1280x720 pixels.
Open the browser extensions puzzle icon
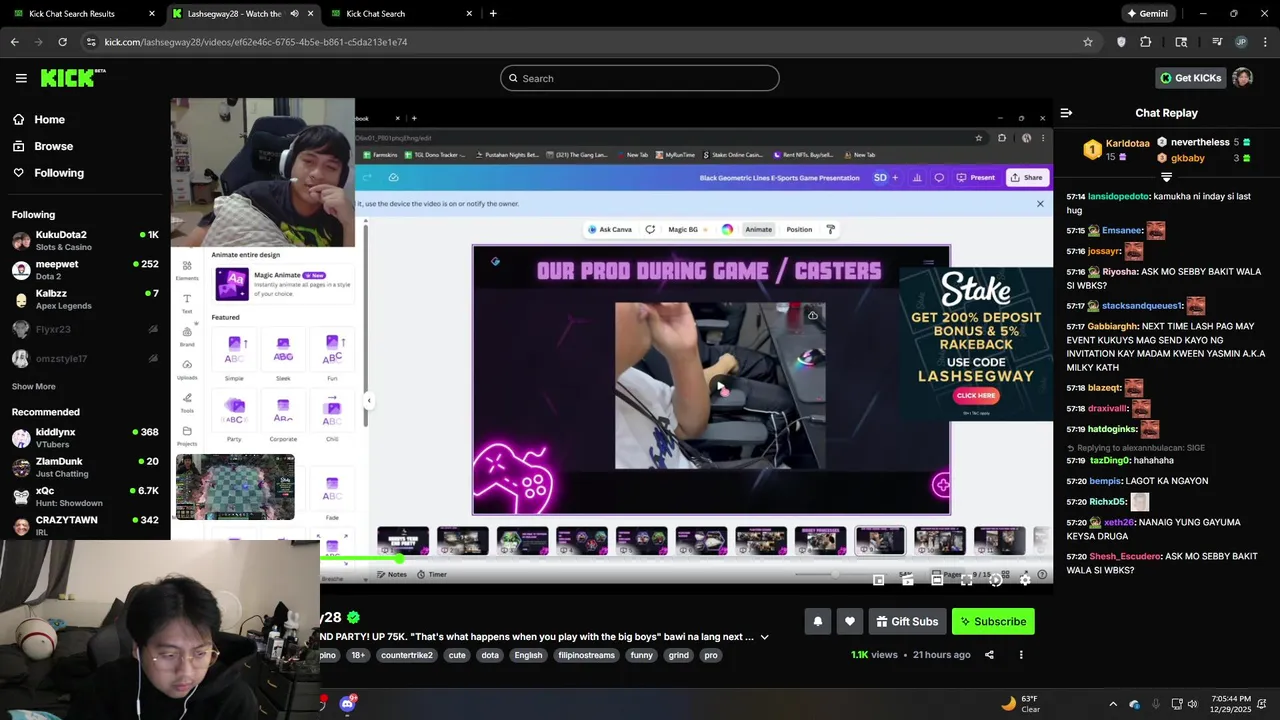(1146, 42)
